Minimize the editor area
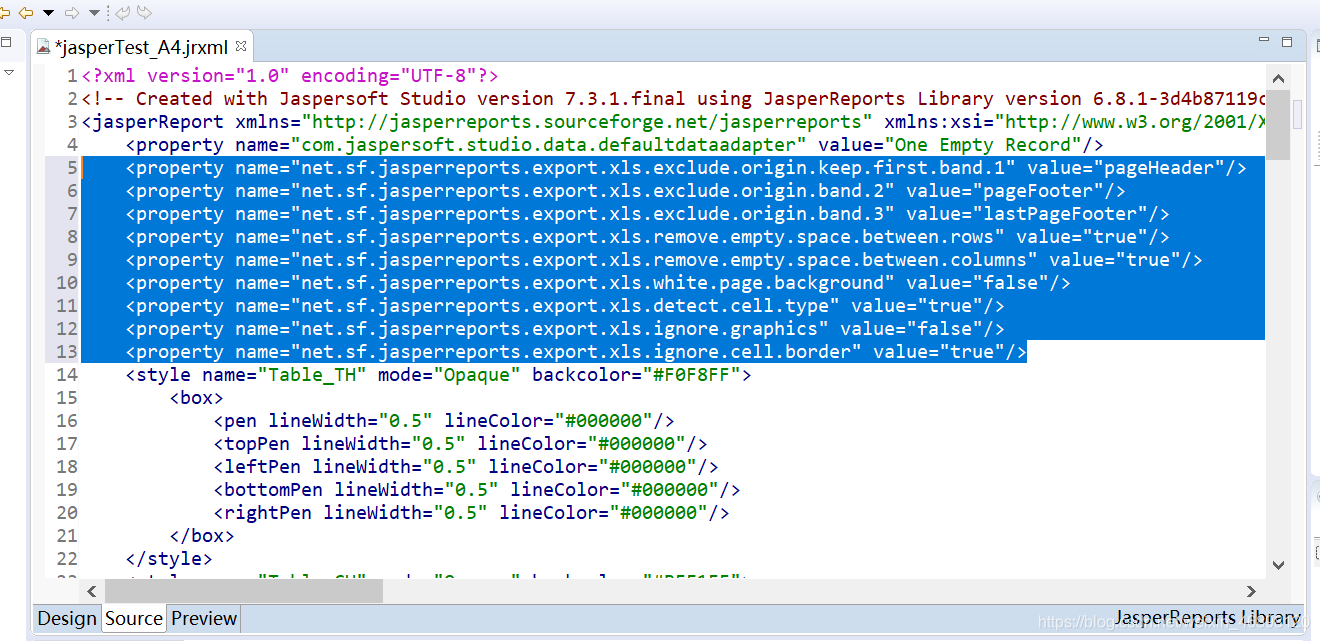1320x641 pixels. tap(1265, 41)
